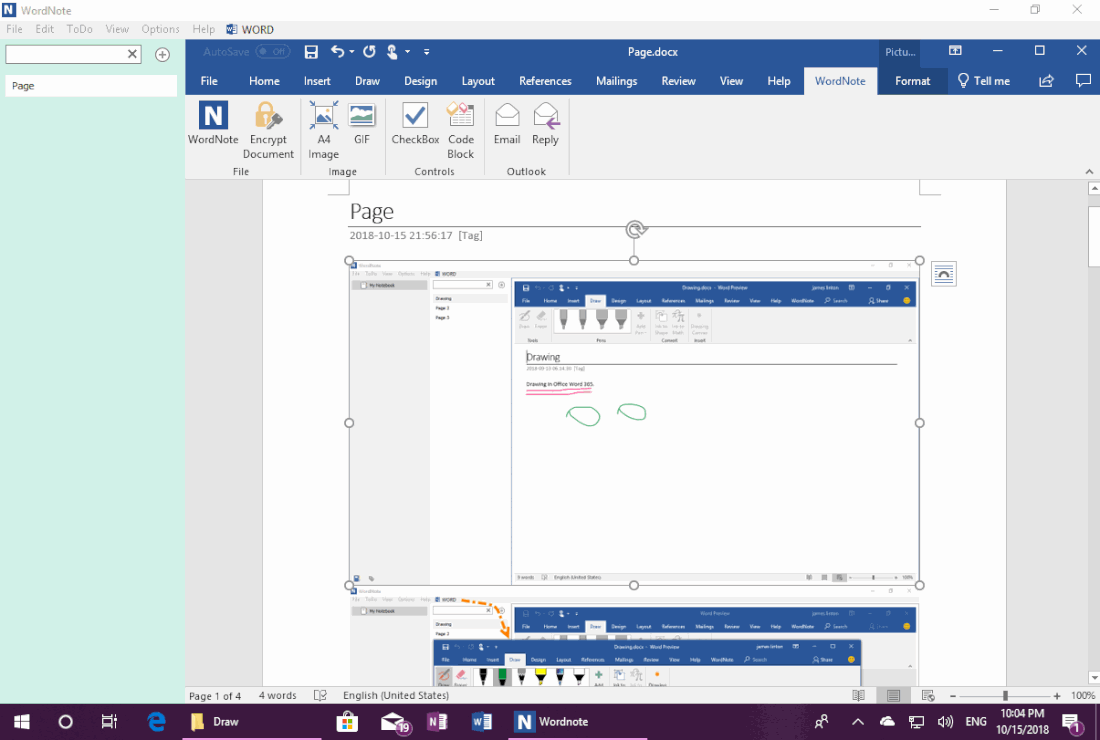
Task: Open the Draw ribbon tab
Action: [367, 81]
